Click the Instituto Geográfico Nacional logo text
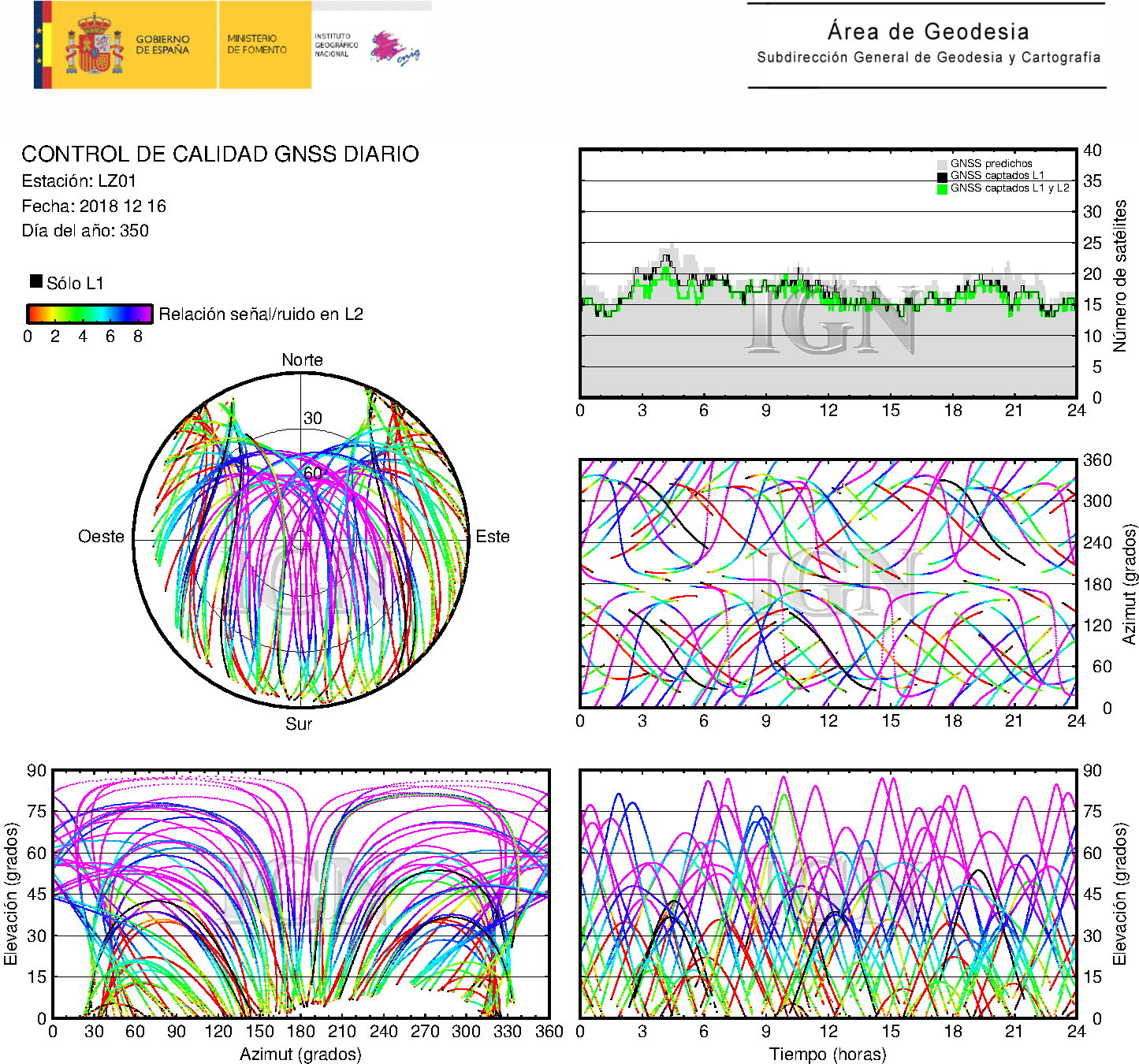 (336, 45)
